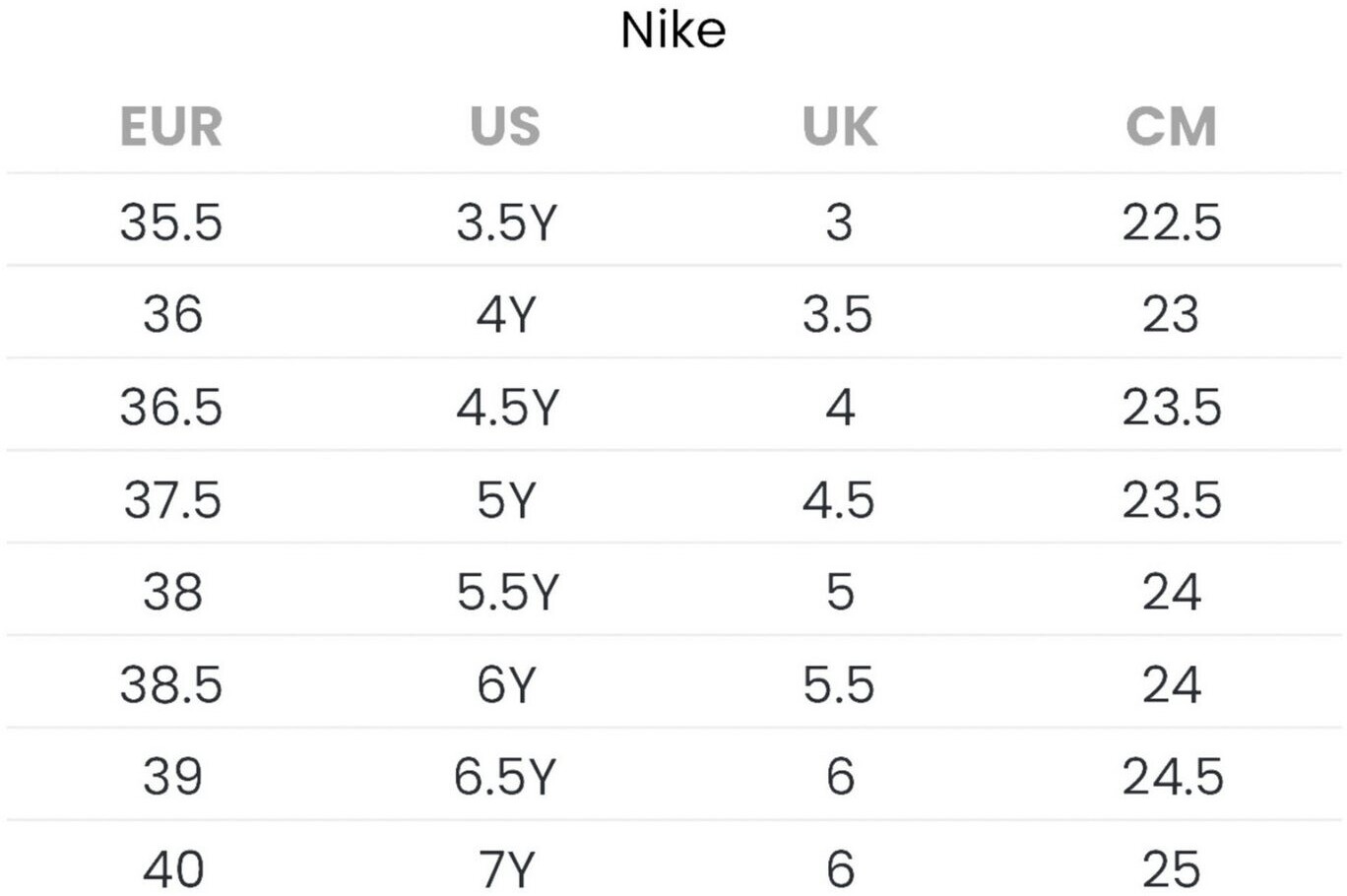
Task: Select the EUR column header
Action: pyautogui.click(x=171, y=126)
